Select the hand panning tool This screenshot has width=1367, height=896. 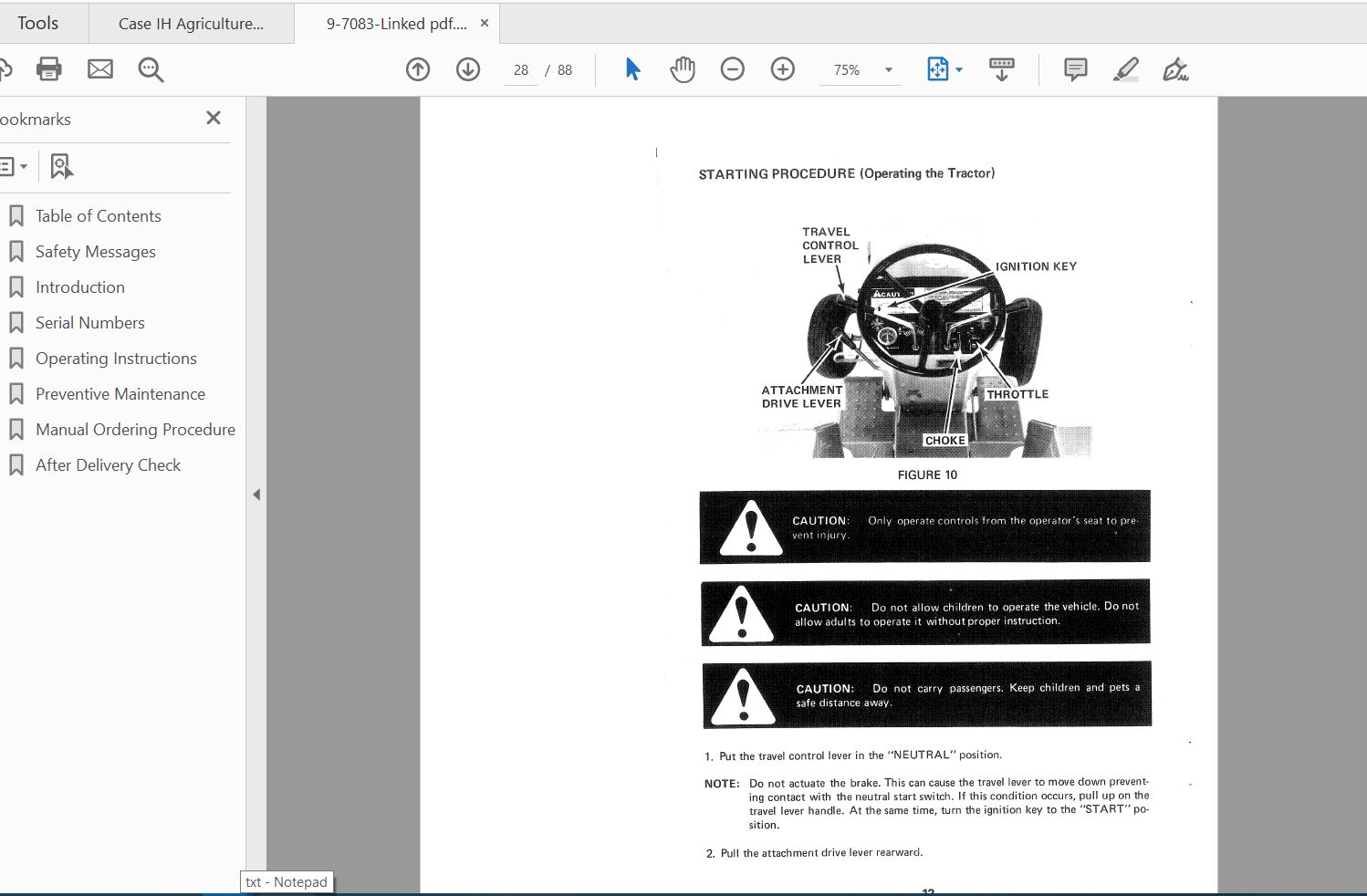[x=682, y=68]
